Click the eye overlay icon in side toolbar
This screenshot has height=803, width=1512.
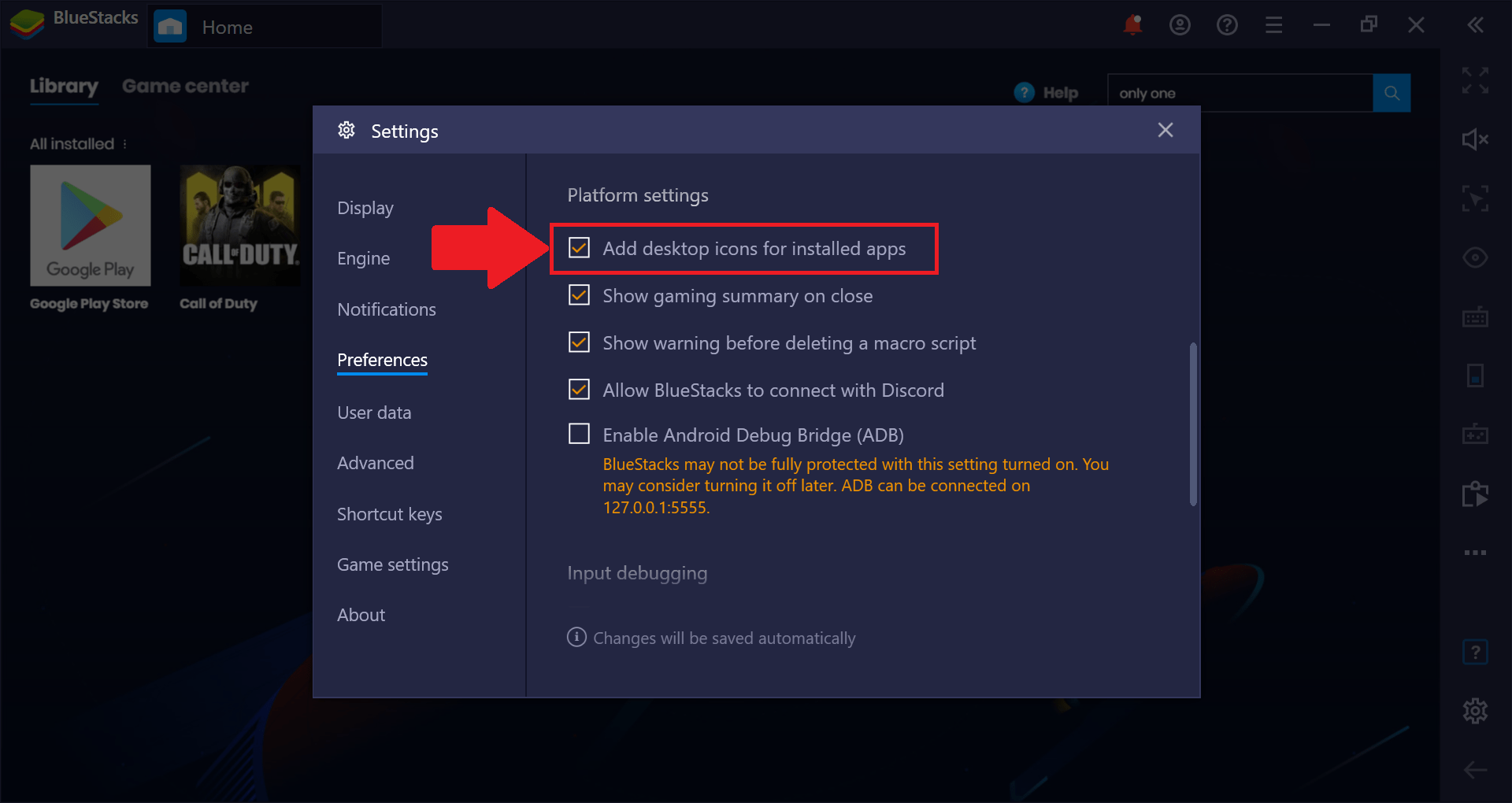coord(1475,257)
